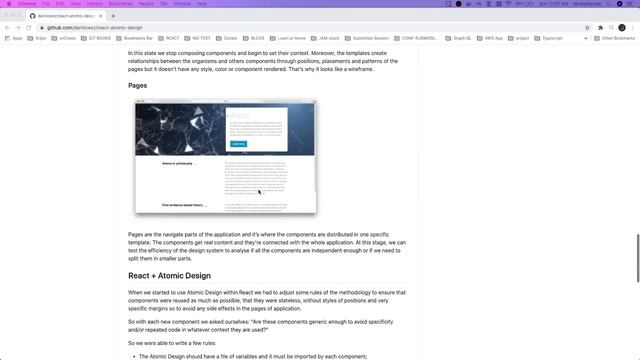Open the Help menu
This screenshot has height=360, width=640.
click(x=202, y=4)
